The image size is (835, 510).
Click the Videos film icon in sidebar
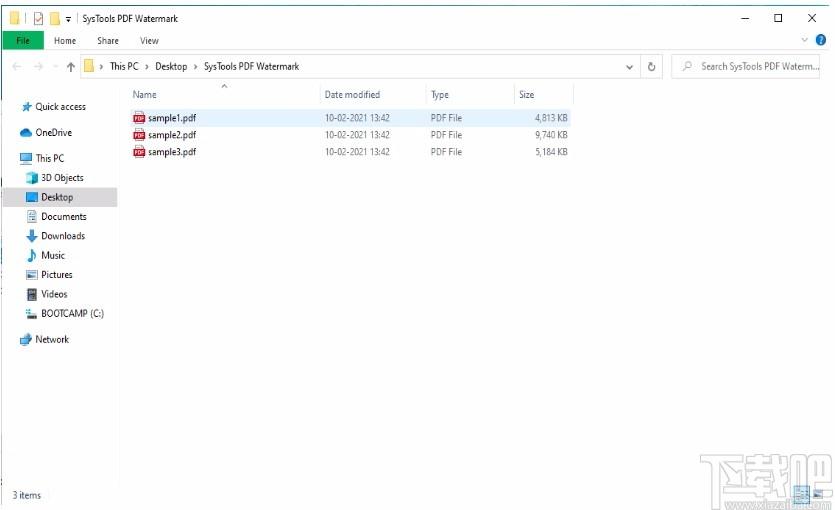pyautogui.click(x=32, y=294)
